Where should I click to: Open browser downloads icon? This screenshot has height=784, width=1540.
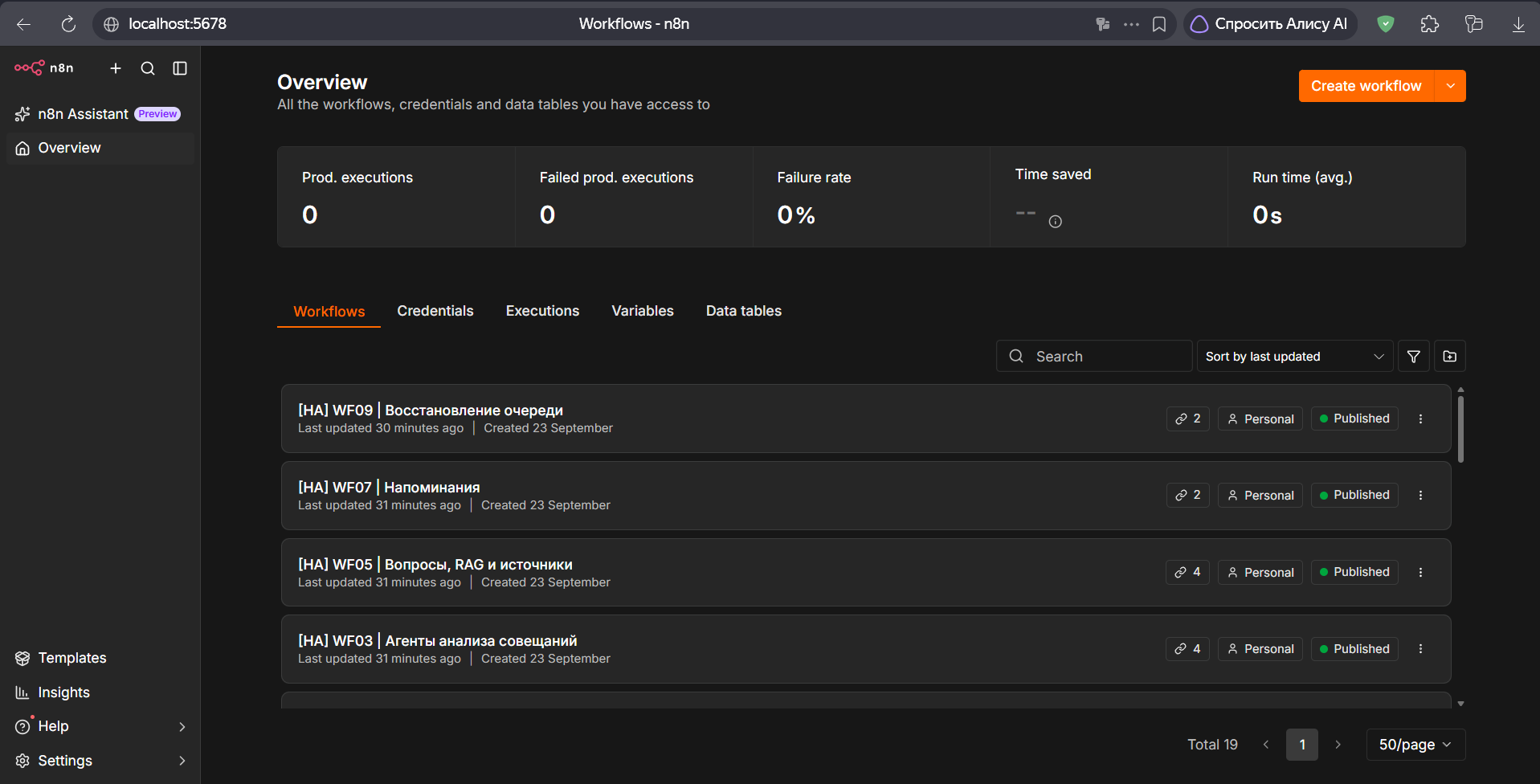(1518, 24)
